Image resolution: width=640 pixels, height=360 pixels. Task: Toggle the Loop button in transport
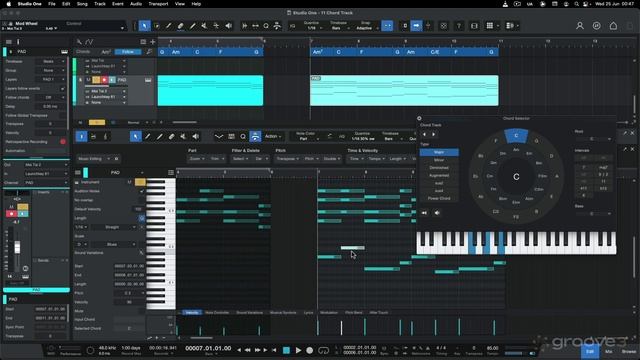(323, 350)
